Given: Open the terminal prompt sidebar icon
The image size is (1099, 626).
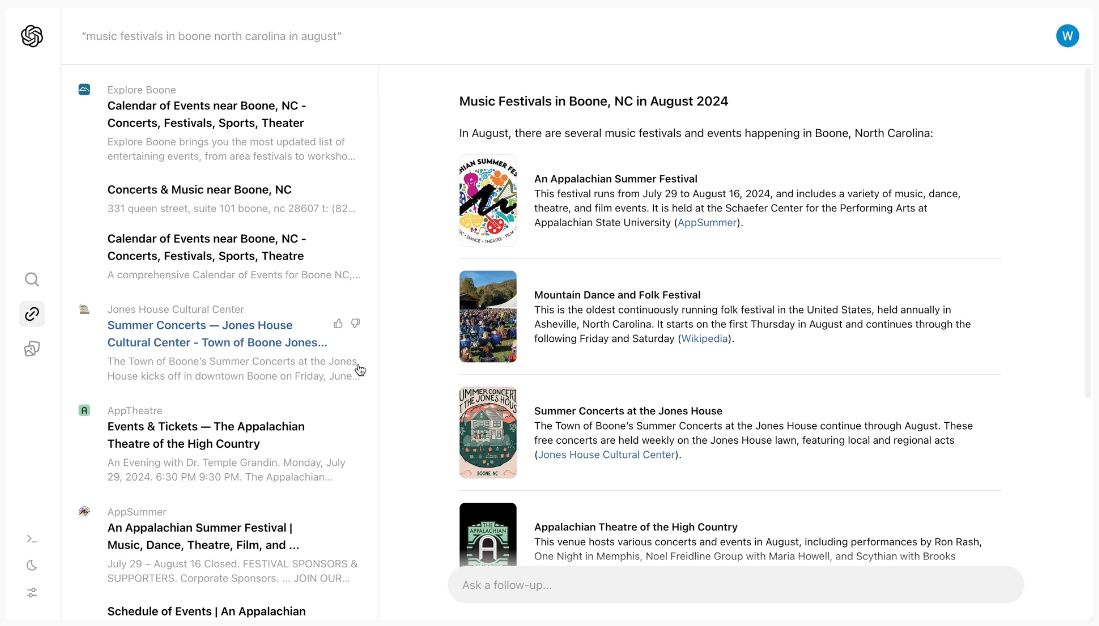Looking at the screenshot, I should (x=32, y=539).
